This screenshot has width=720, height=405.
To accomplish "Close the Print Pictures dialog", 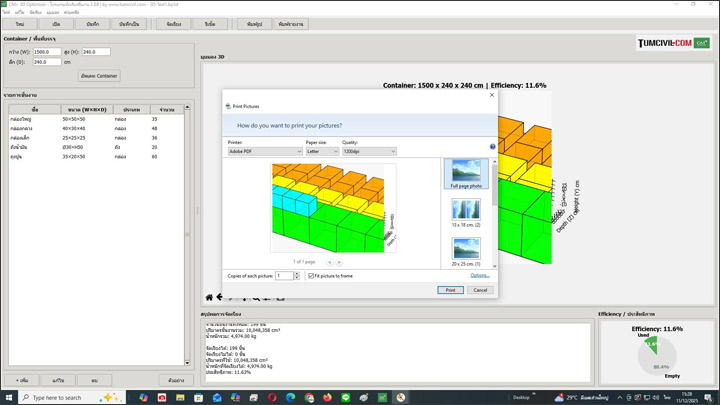I will (x=491, y=95).
